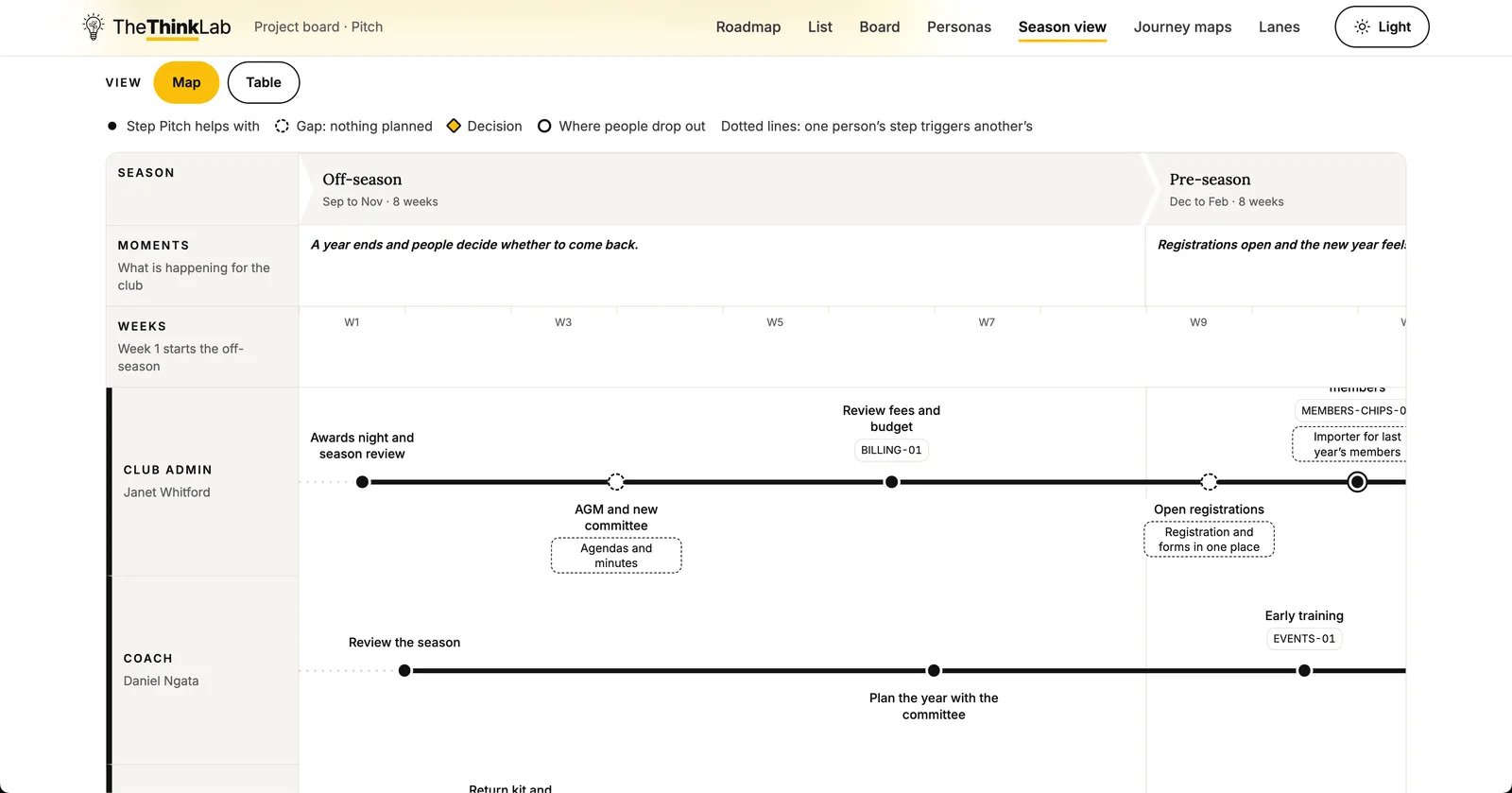Click the TheThinkLab lightbulb logo icon
This screenshot has height=793, width=1512.
coord(93,26)
